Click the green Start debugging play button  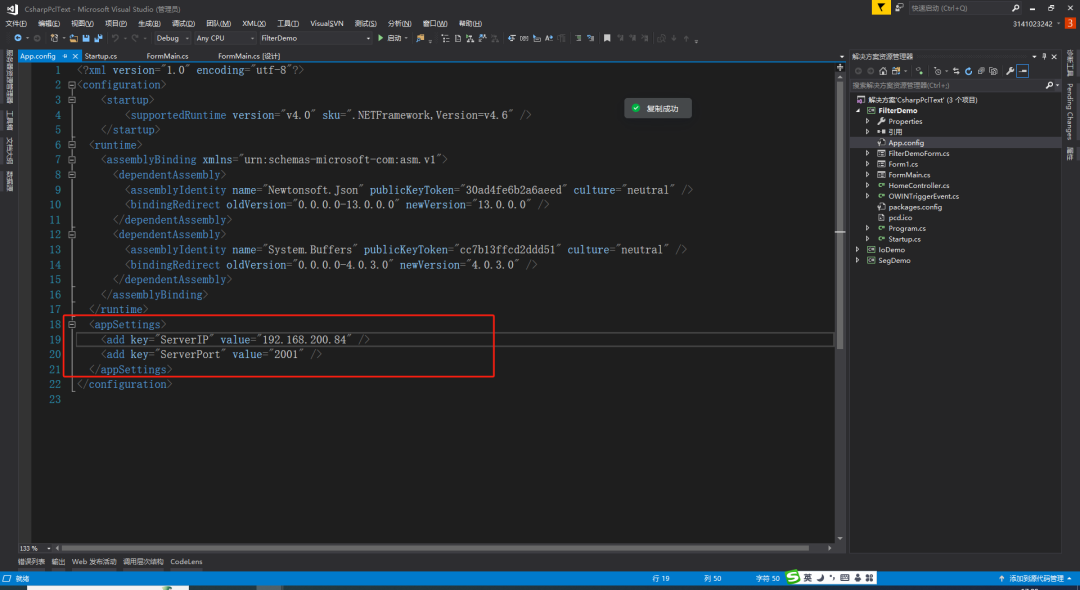[380, 38]
